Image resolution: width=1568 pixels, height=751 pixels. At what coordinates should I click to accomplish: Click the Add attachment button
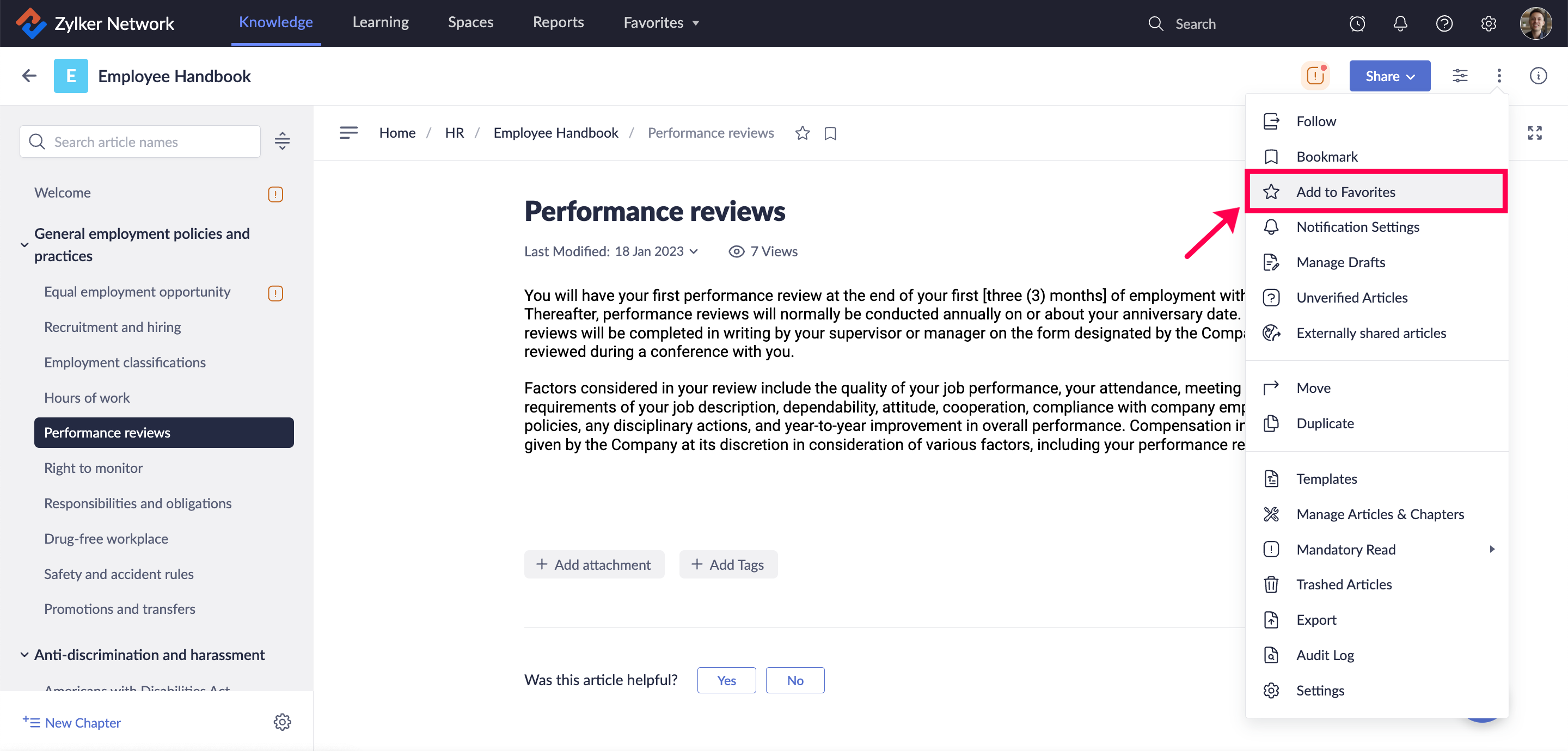tap(593, 564)
